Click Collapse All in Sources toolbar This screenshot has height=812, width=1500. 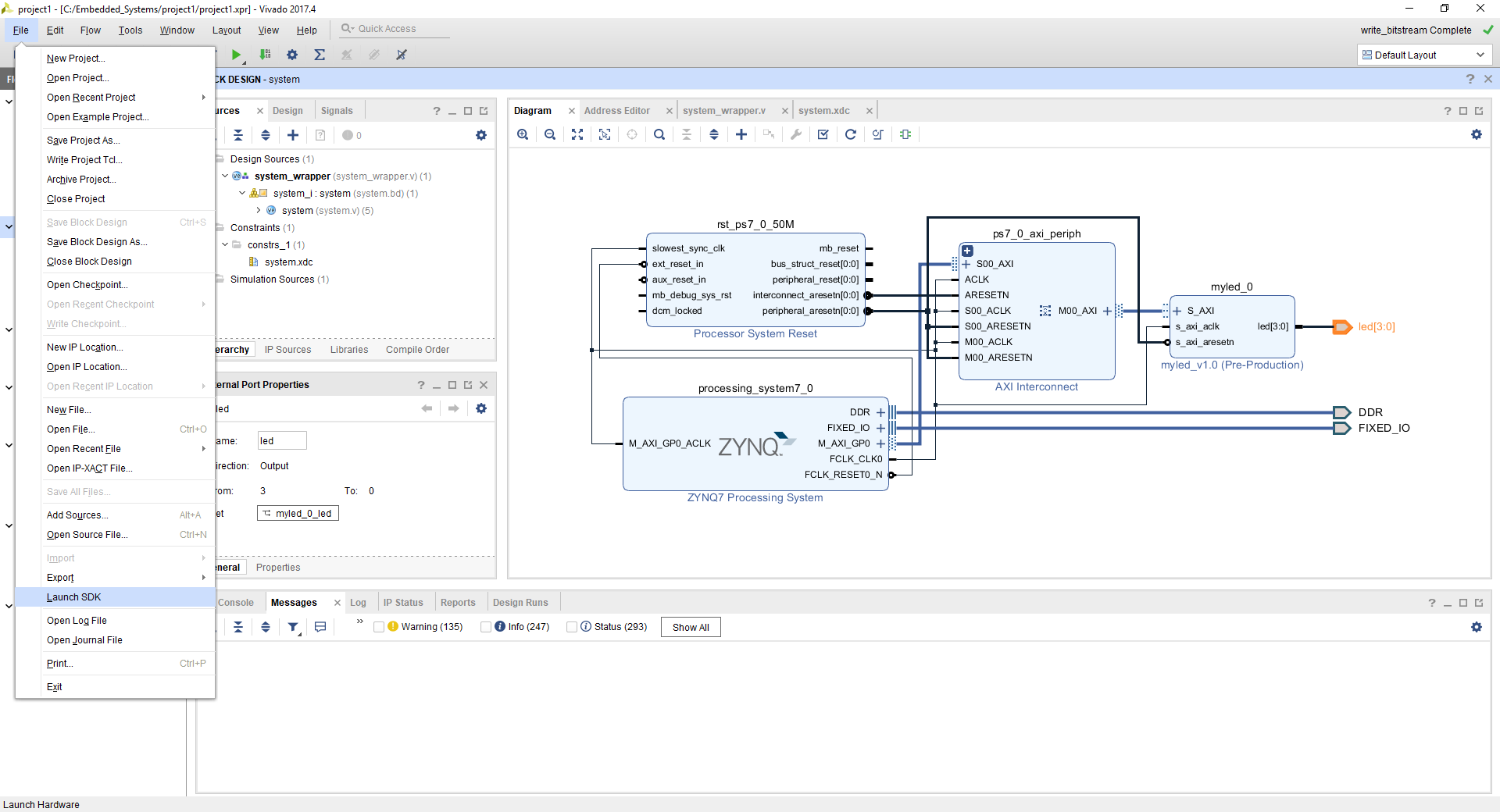pyautogui.click(x=238, y=135)
